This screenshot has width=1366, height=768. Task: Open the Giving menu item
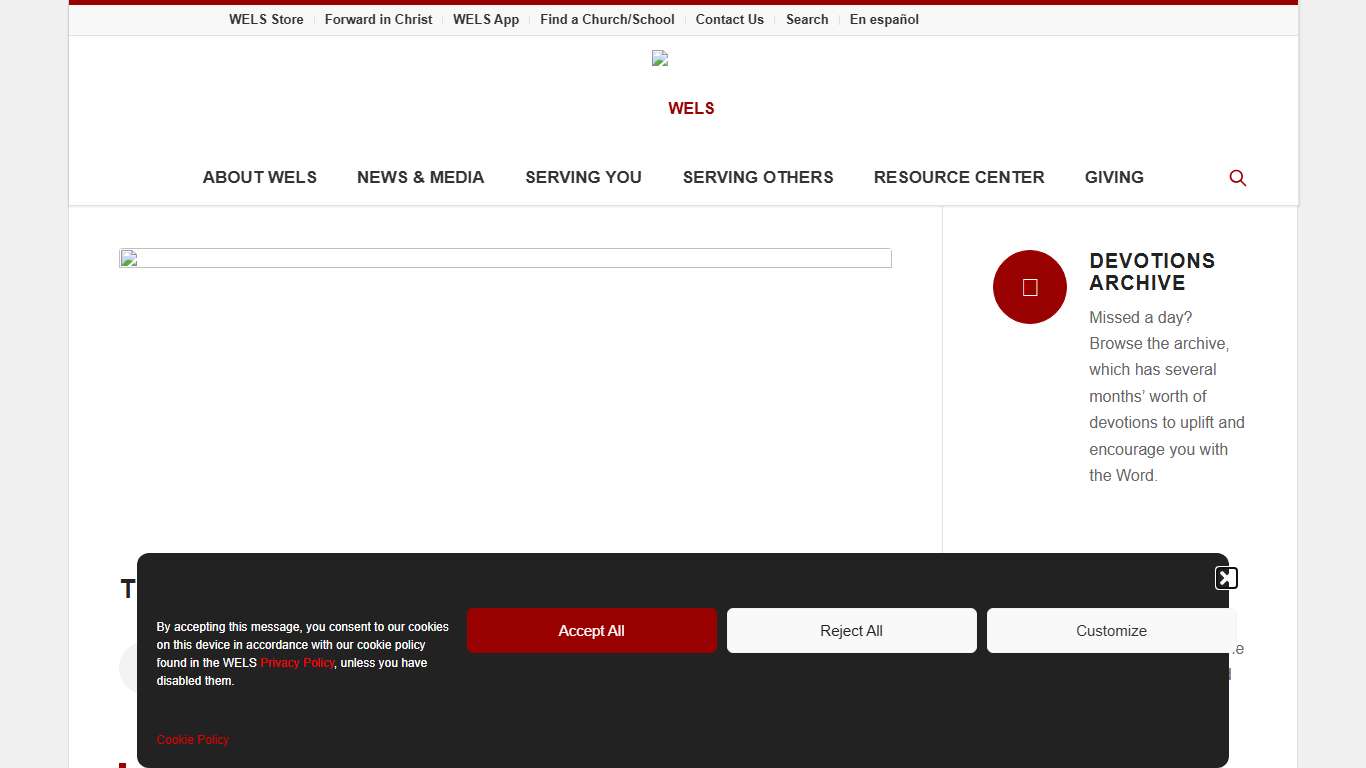tap(1113, 177)
